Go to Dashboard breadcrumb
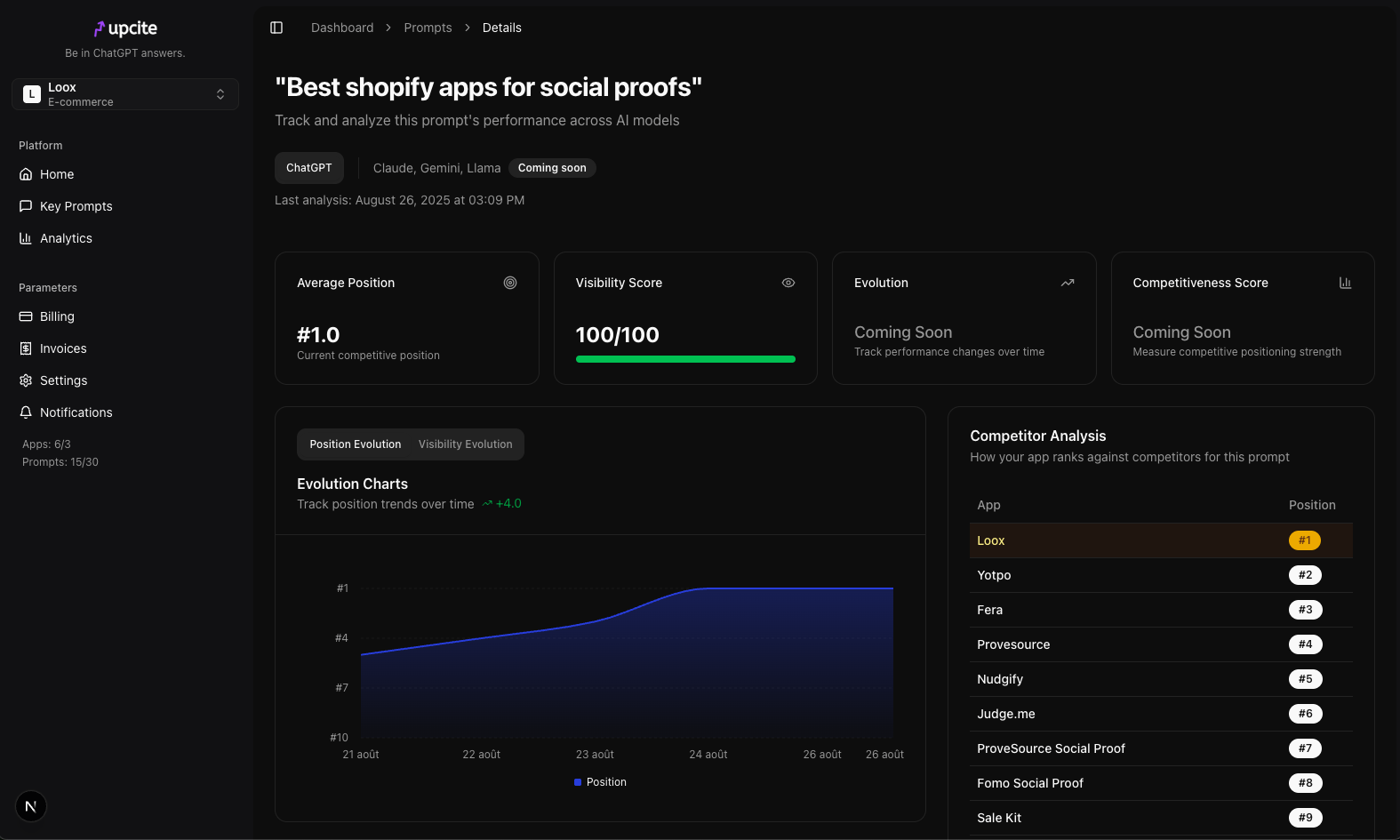This screenshot has height=840, width=1400. coord(342,28)
